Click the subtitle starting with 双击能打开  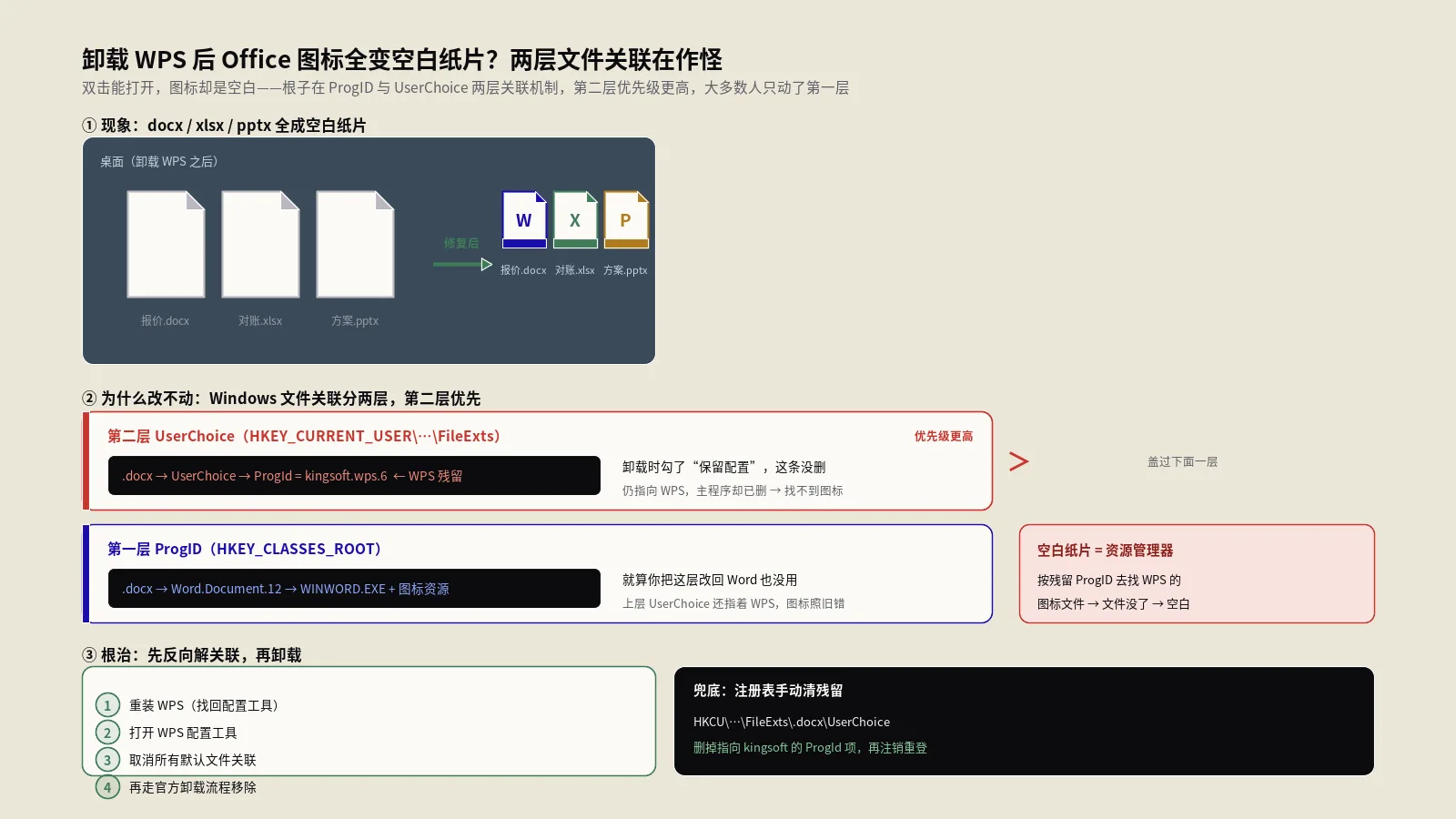pyautogui.click(x=466, y=87)
